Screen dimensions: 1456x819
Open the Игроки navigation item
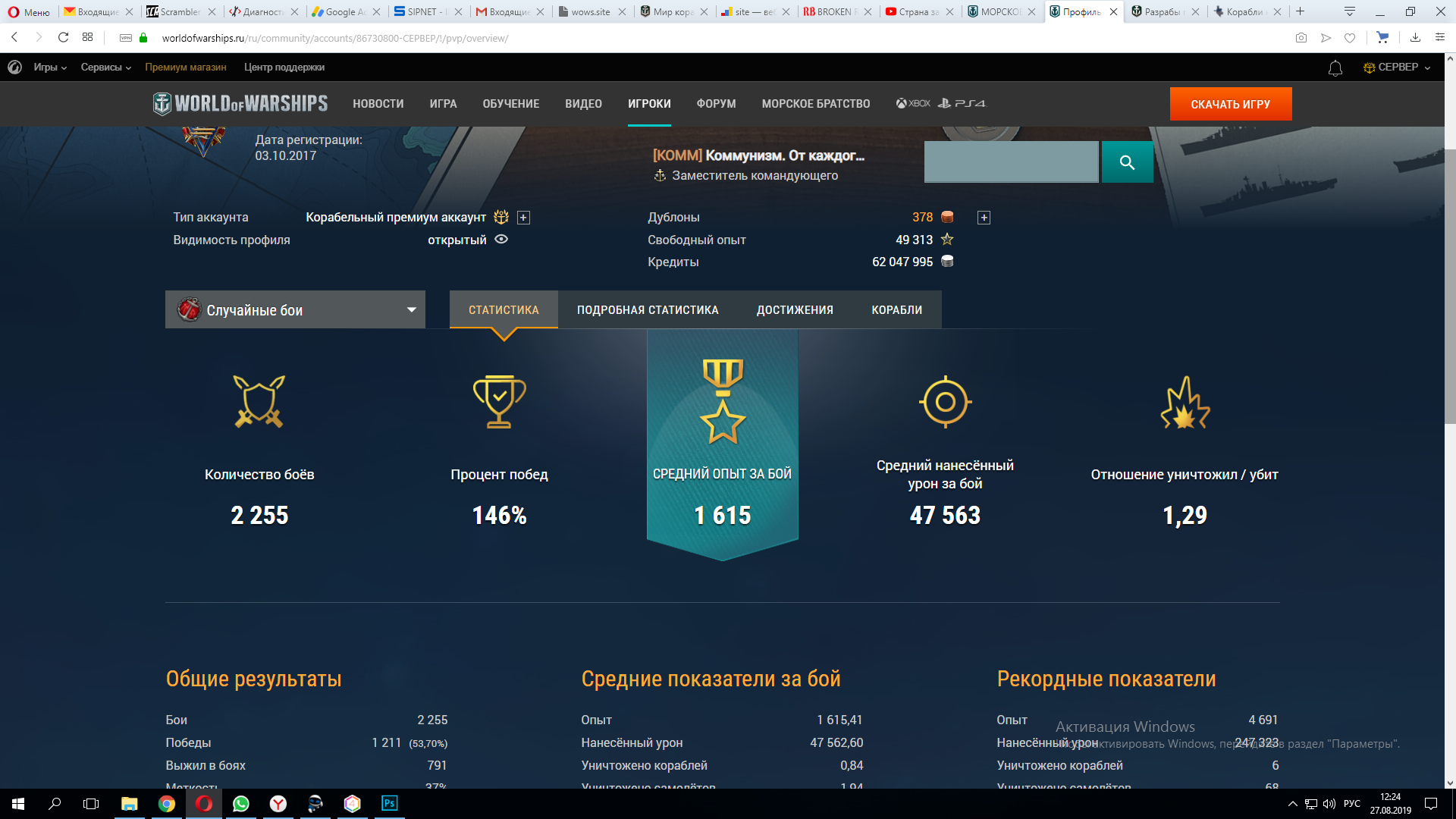(x=649, y=104)
